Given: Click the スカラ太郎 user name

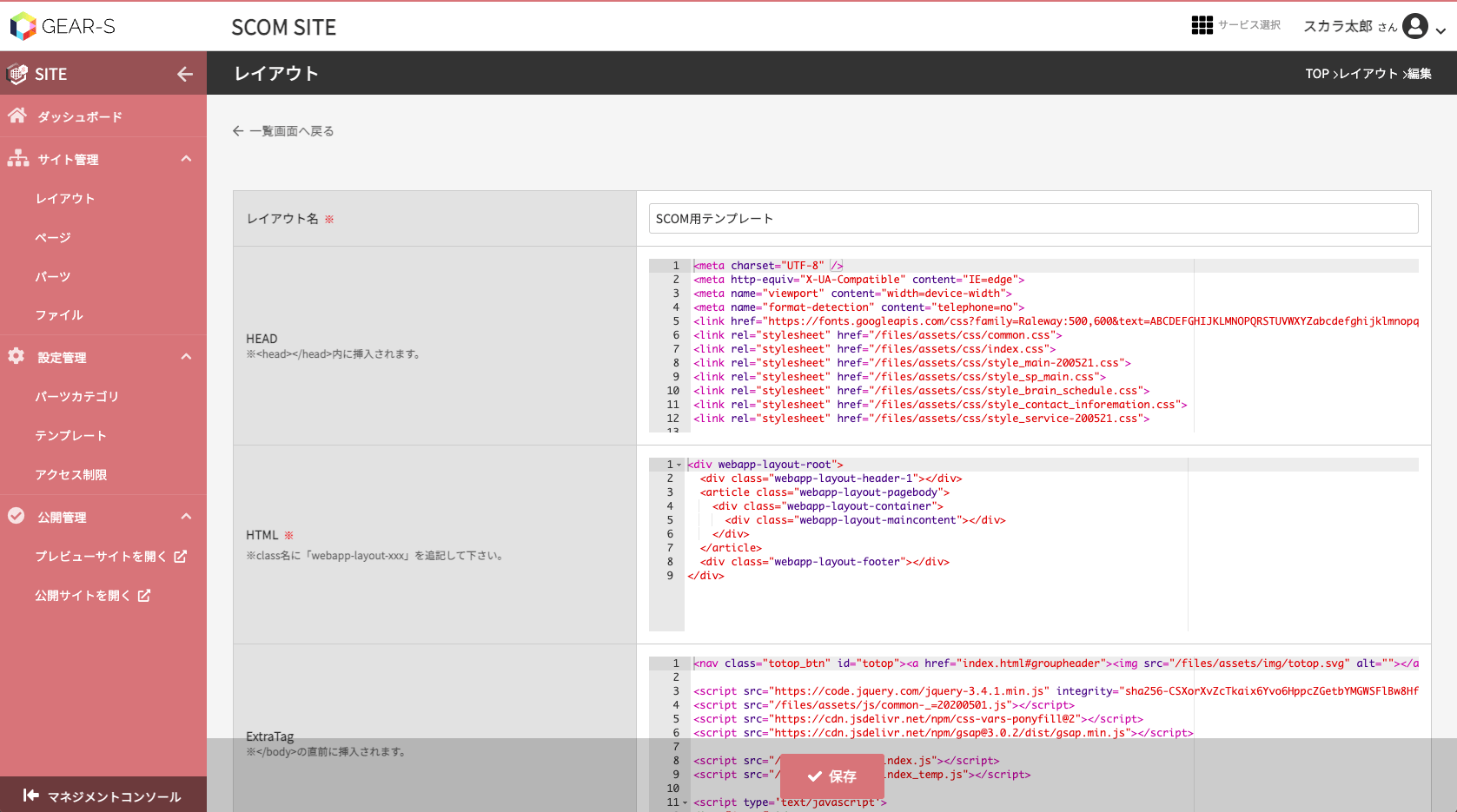Looking at the screenshot, I should click(1338, 26).
